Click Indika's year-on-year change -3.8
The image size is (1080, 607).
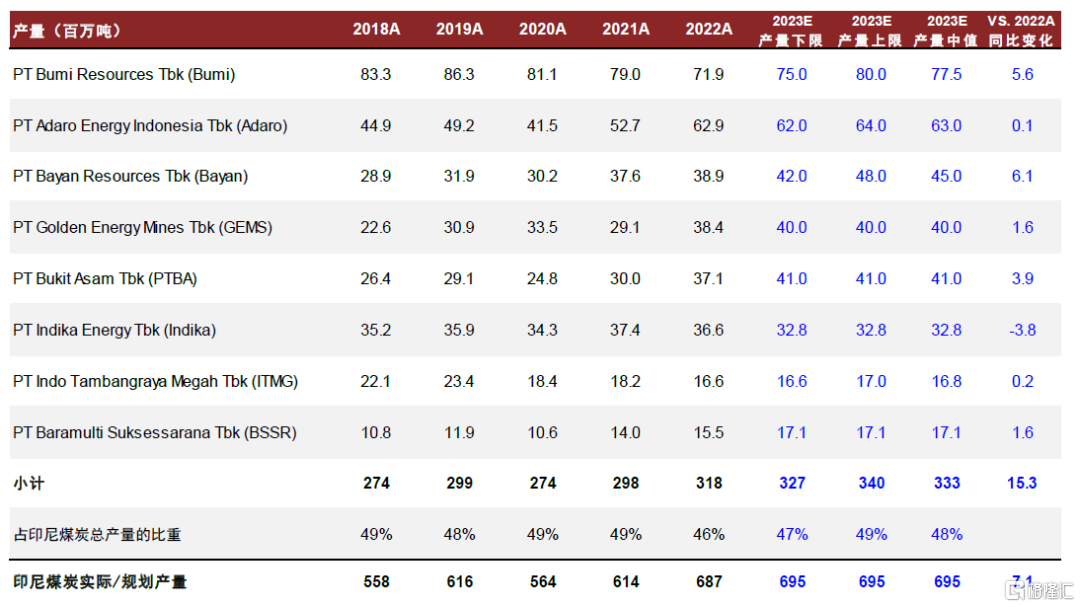pos(1022,330)
